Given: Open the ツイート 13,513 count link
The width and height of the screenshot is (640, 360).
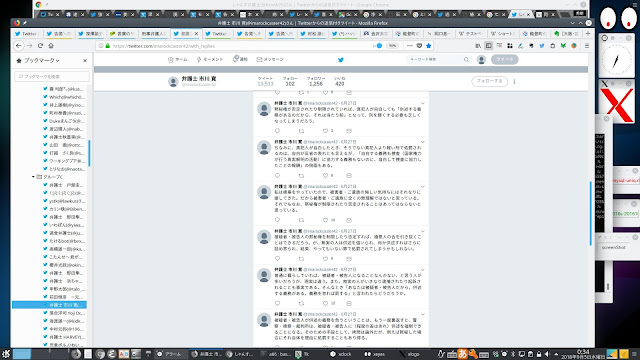Looking at the screenshot, I should tap(265, 81).
